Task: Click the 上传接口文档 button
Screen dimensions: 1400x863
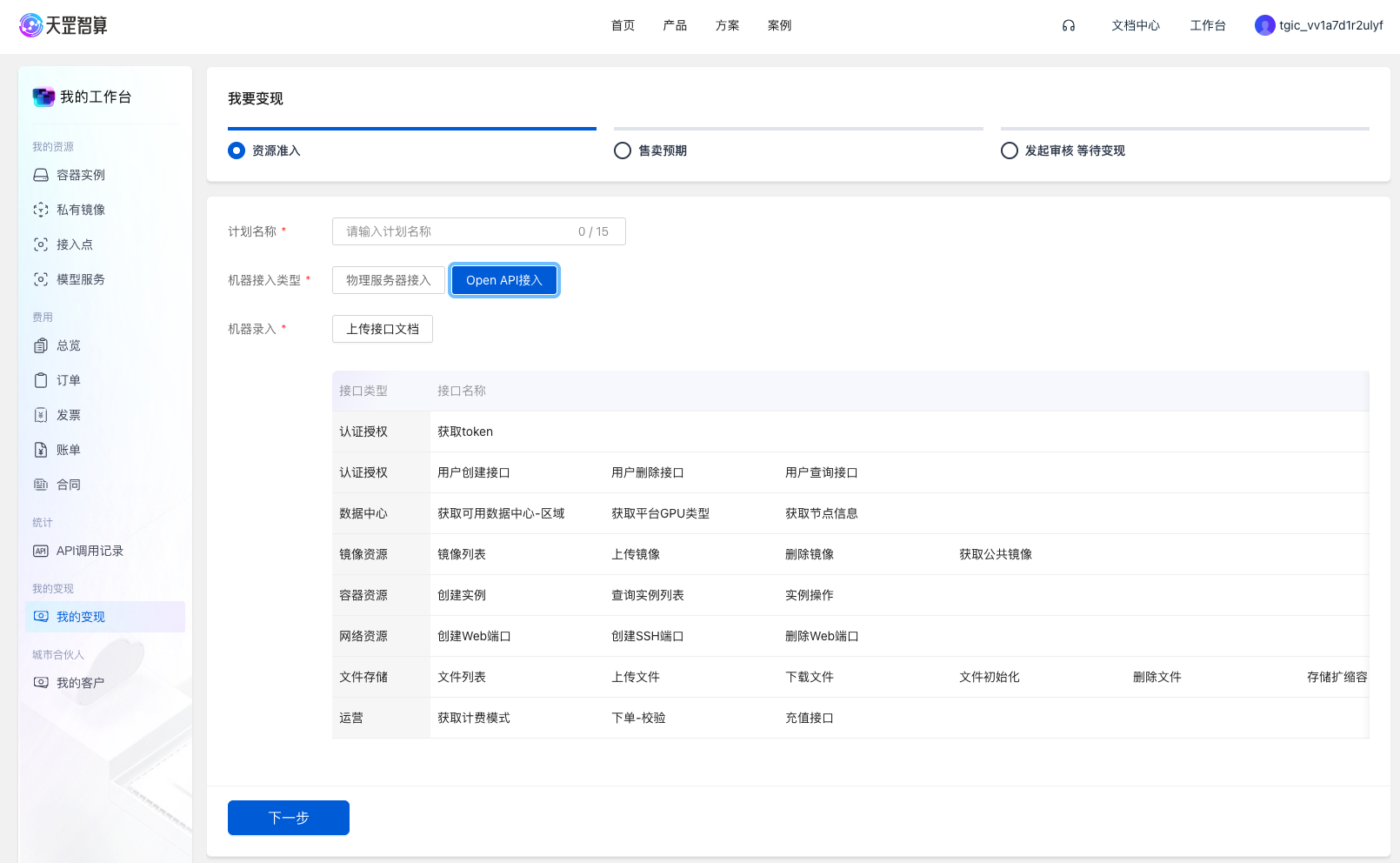Action: point(383,329)
